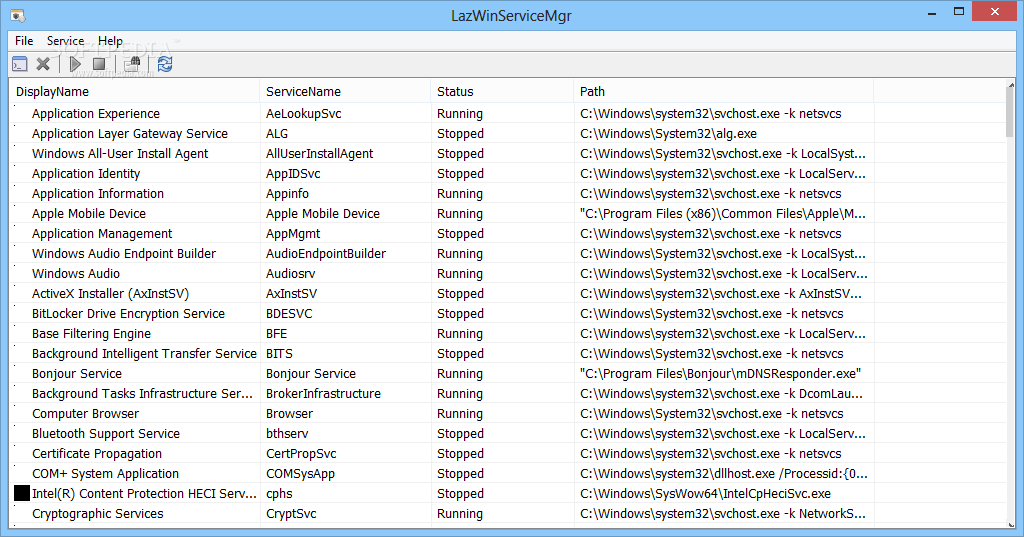Select the Application Management service
Viewport: 1024px width, 537px height.
(x=102, y=234)
